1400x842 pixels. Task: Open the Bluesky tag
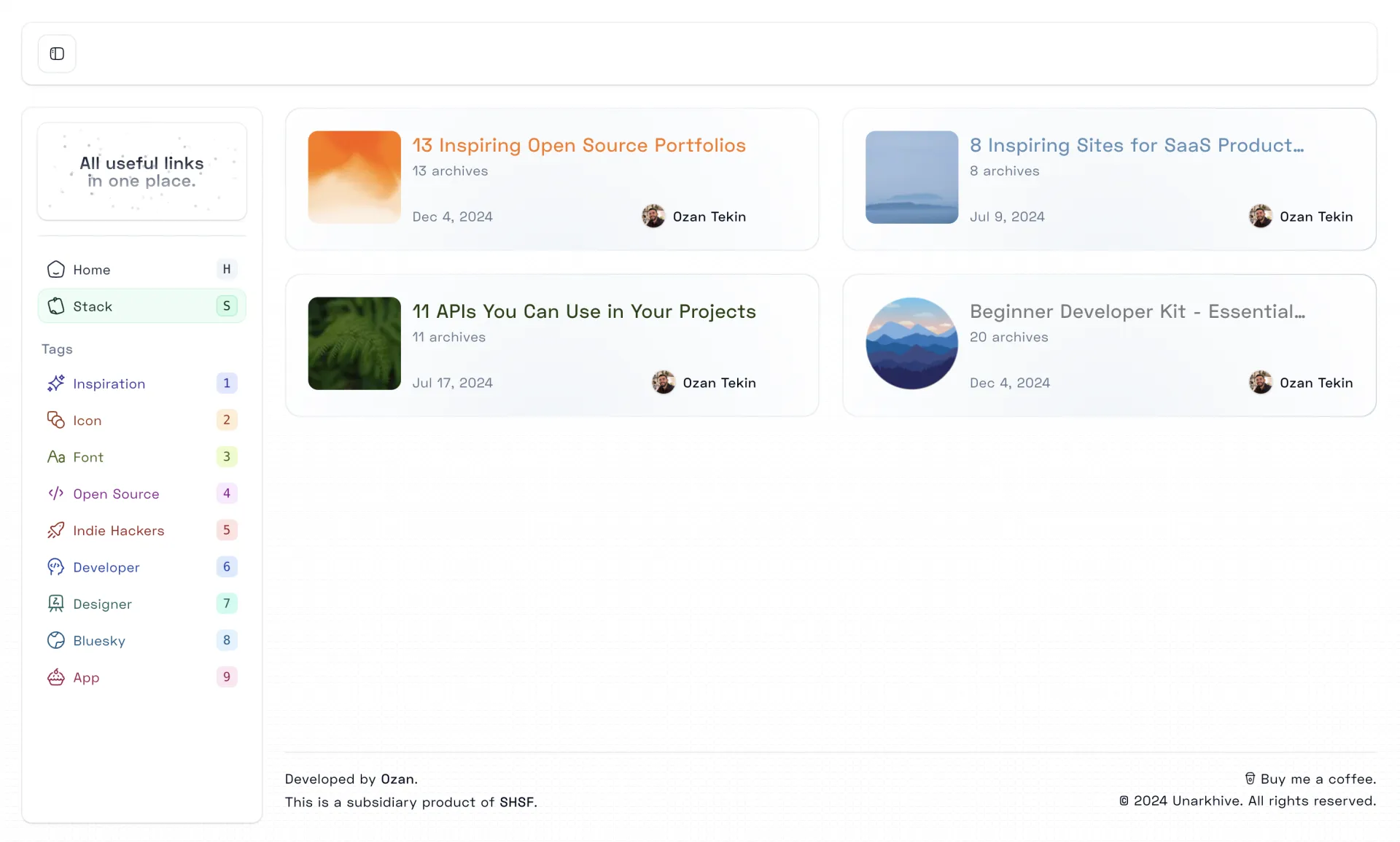point(99,641)
